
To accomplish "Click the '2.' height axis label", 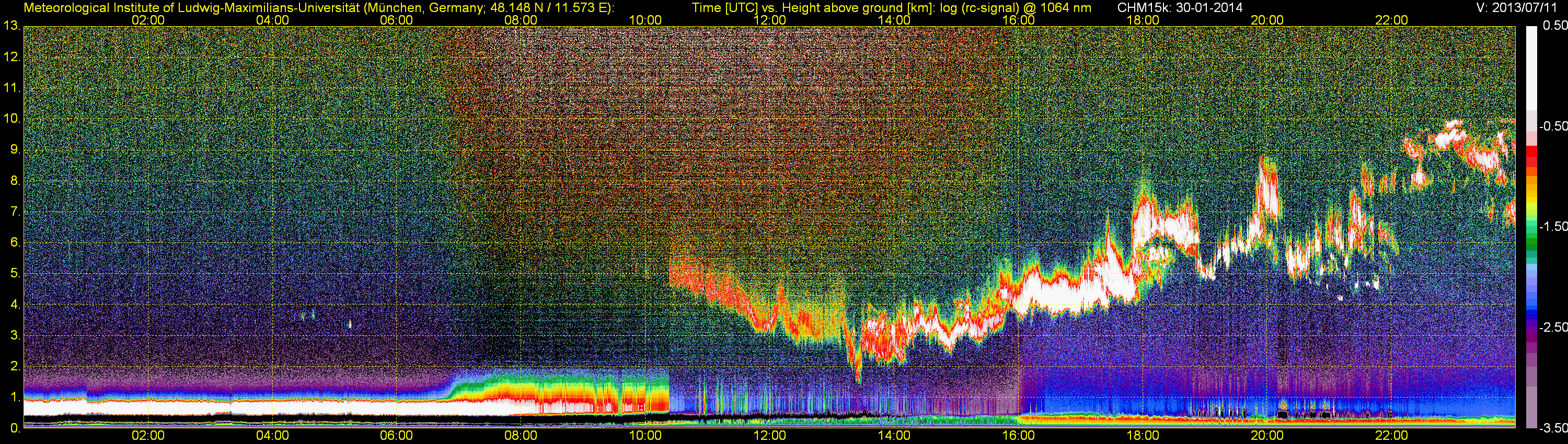I will [x=15, y=366].
